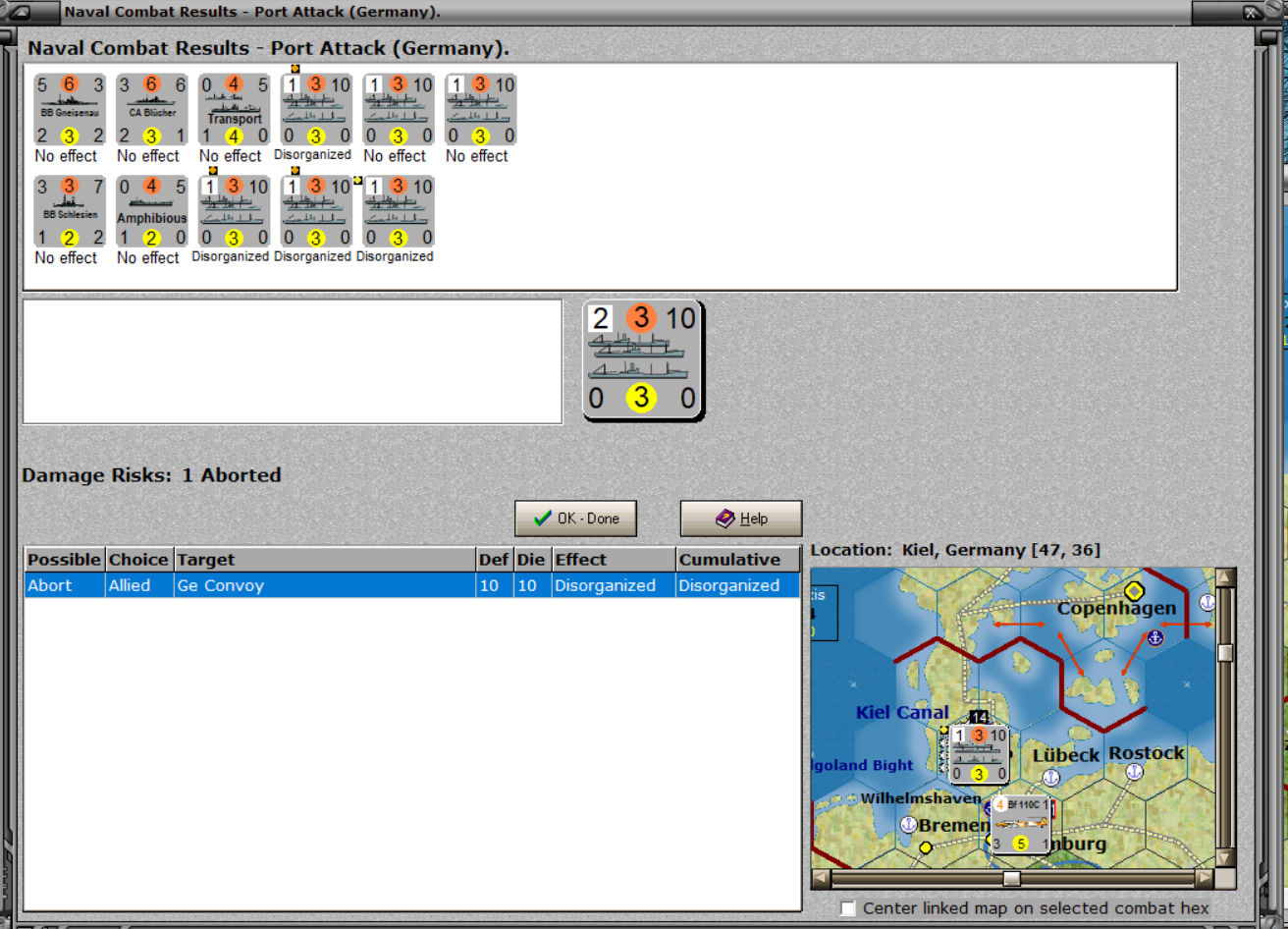Click the map's scroll left arrow
Screen dimensions: 1288x929
click(822, 878)
